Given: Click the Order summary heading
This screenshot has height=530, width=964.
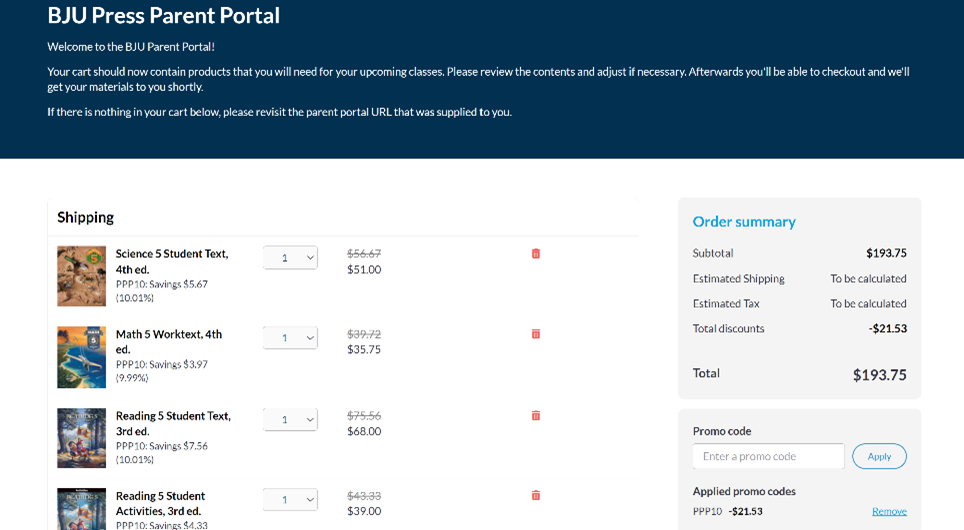Looking at the screenshot, I should click(x=744, y=222).
